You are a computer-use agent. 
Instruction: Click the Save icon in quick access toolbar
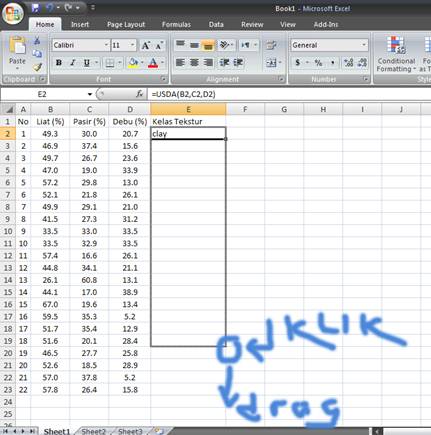coord(35,7)
